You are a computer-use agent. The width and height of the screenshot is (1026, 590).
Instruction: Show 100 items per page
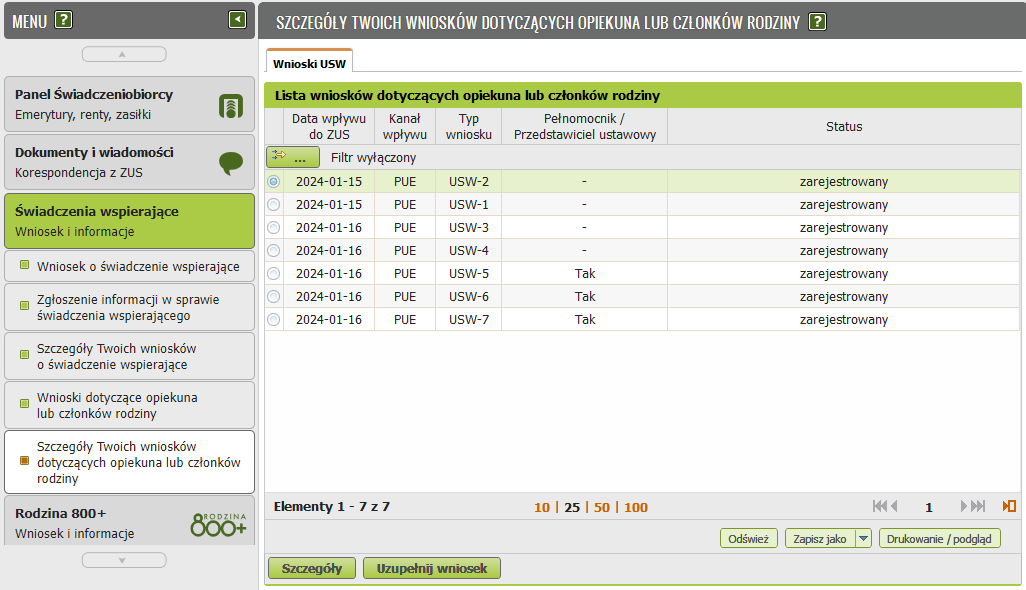[636, 507]
